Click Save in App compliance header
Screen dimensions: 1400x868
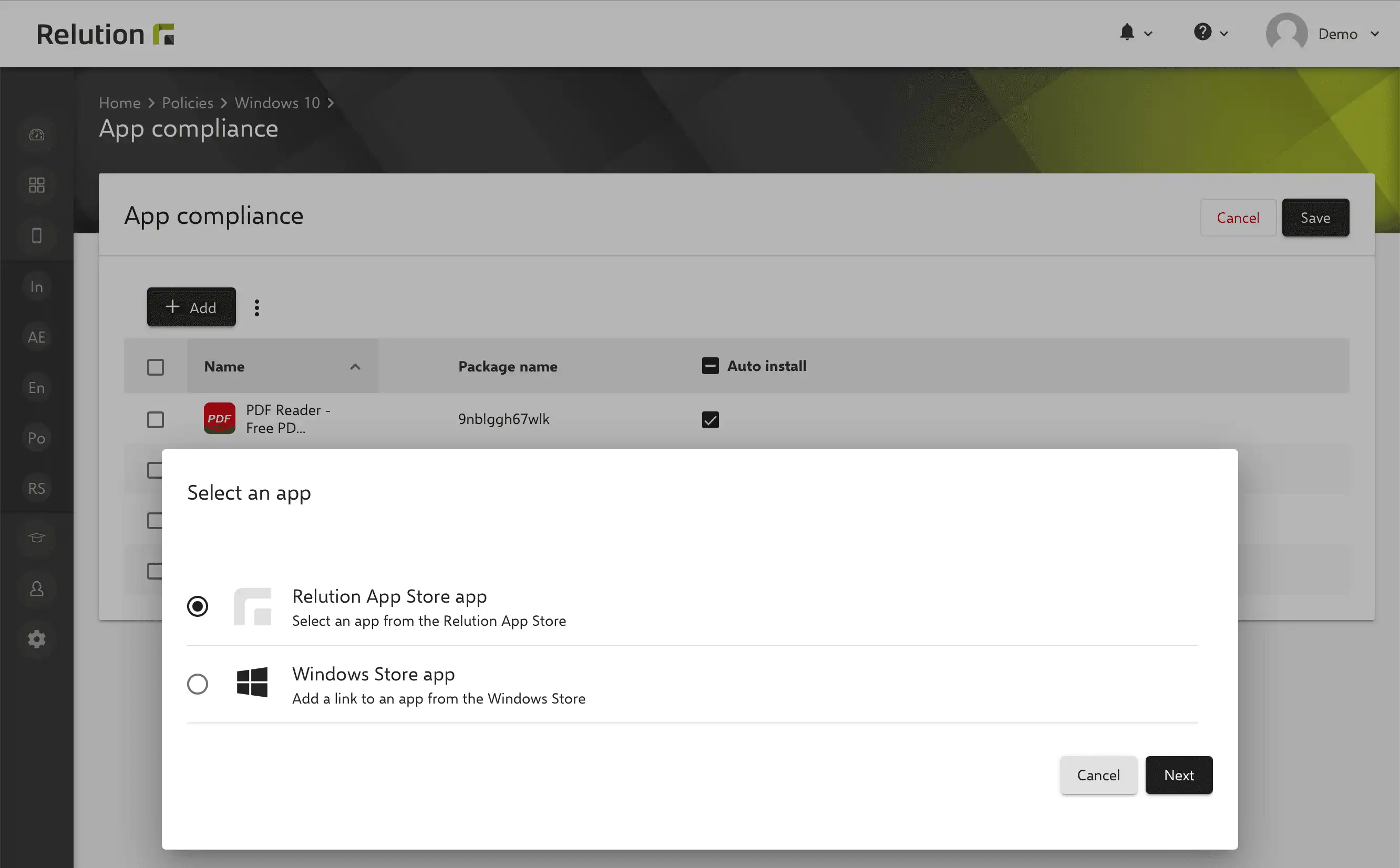(1315, 218)
